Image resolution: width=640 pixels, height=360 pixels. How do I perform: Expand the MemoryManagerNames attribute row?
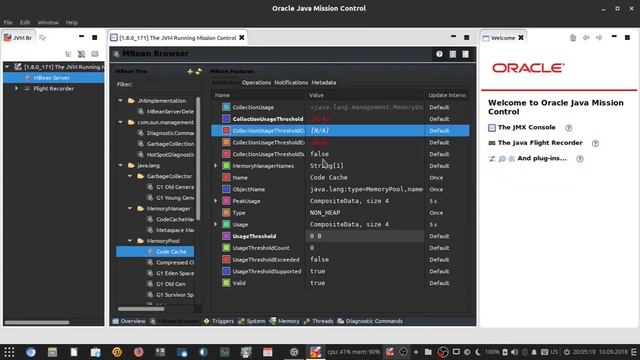(x=216, y=166)
